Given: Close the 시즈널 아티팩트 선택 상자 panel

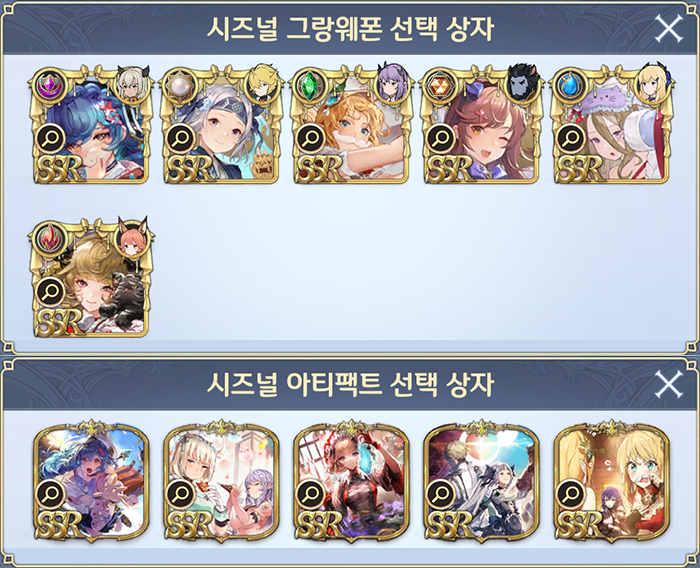Looking at the screenshot, I should tap(668, 384).
